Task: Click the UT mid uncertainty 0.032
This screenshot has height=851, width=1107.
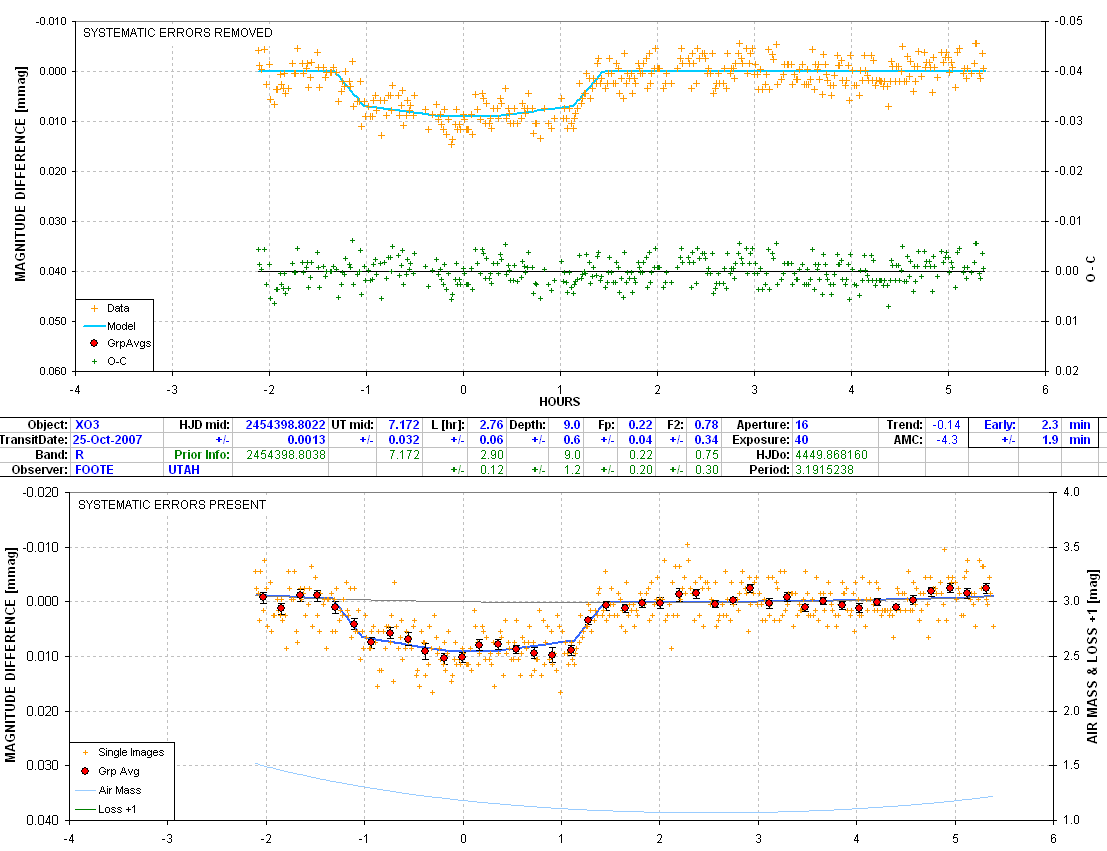Action: (x=404, y=439)
